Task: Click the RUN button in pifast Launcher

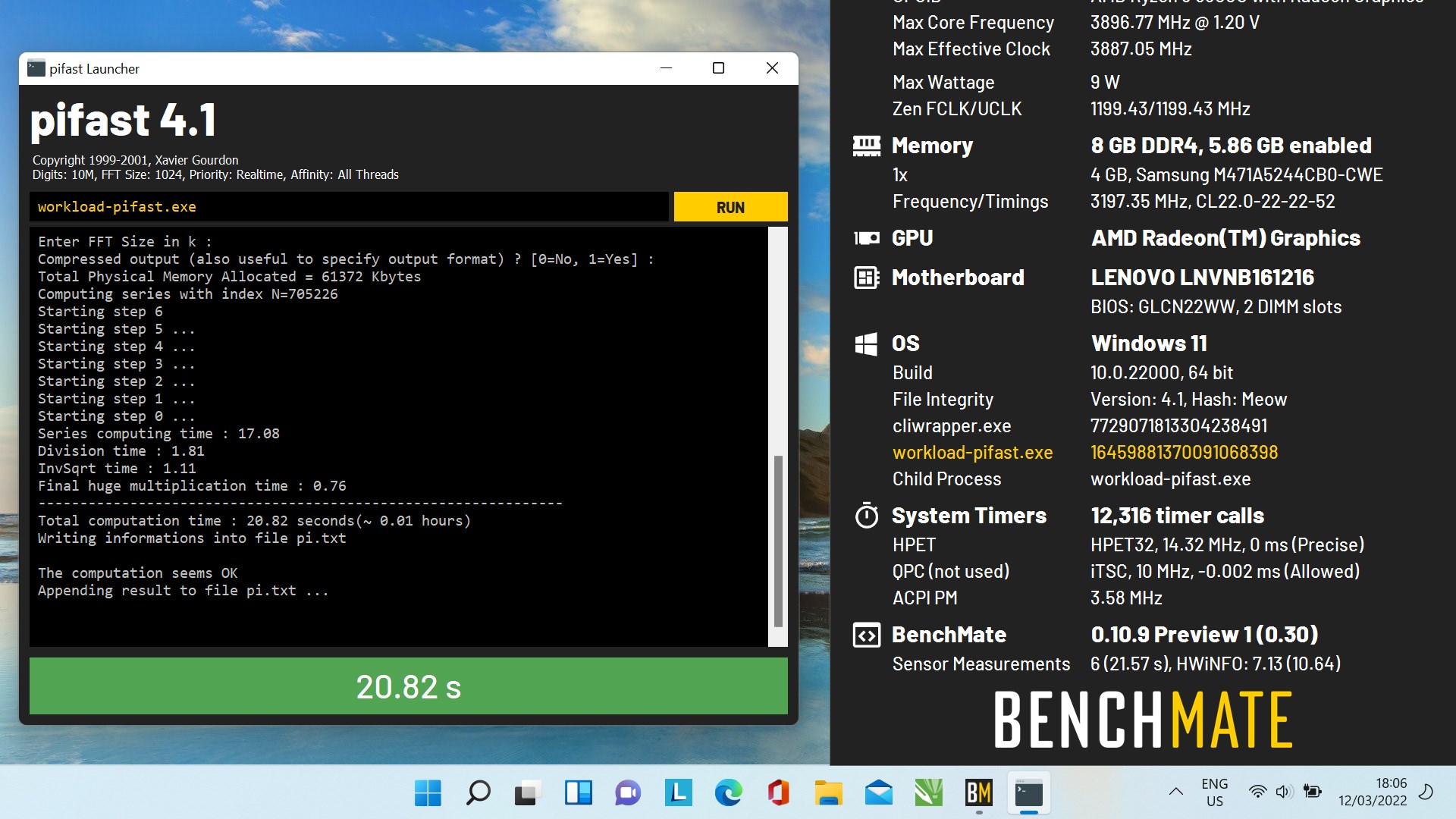Action: click(730, 207)
